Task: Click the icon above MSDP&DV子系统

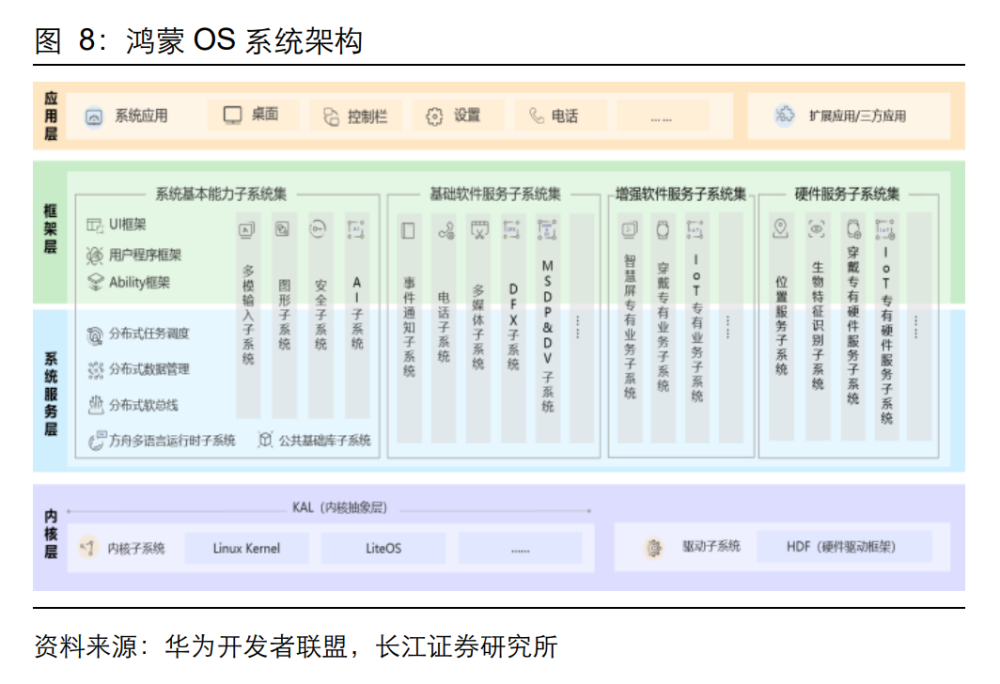Action: point(547,229)
